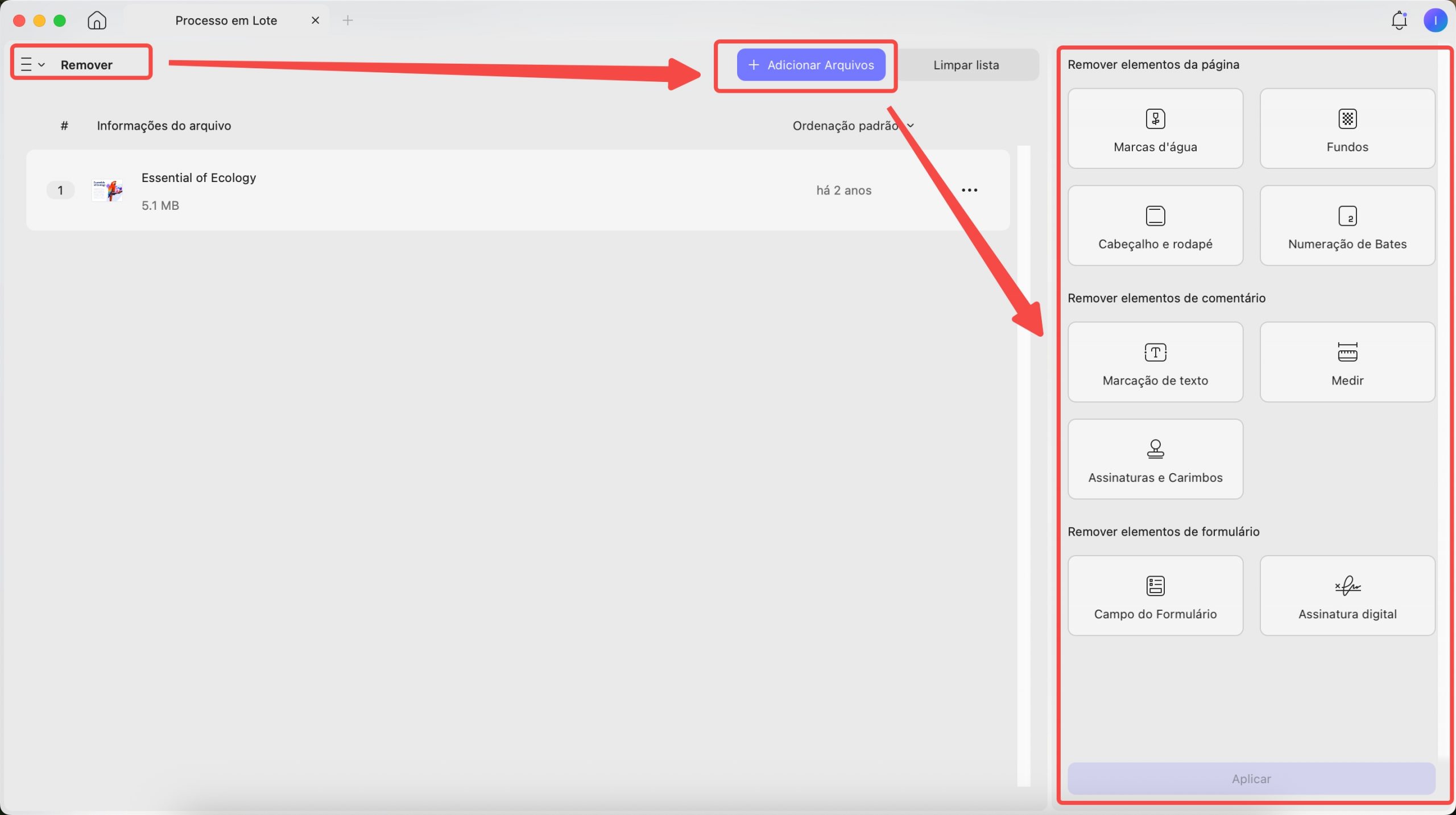Select Numeração de Bates removal option
The width and height of the screenshot is (1456, 815).
(1347, 225)
